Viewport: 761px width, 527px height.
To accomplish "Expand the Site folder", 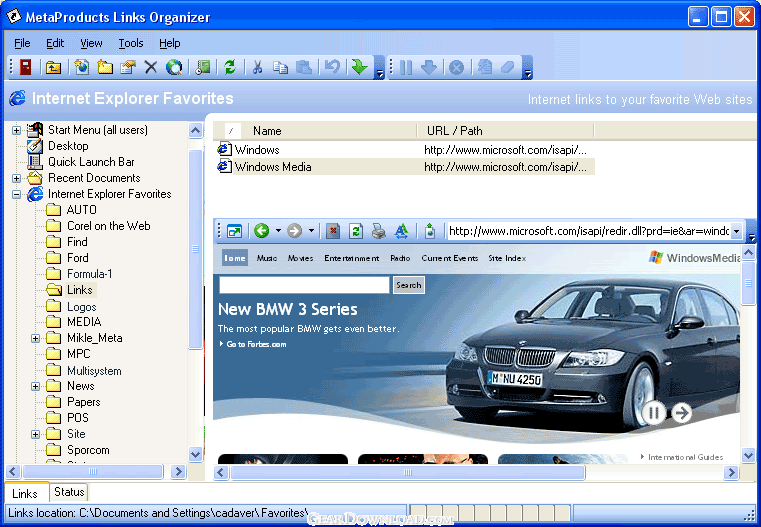I will tap(35, 434).
